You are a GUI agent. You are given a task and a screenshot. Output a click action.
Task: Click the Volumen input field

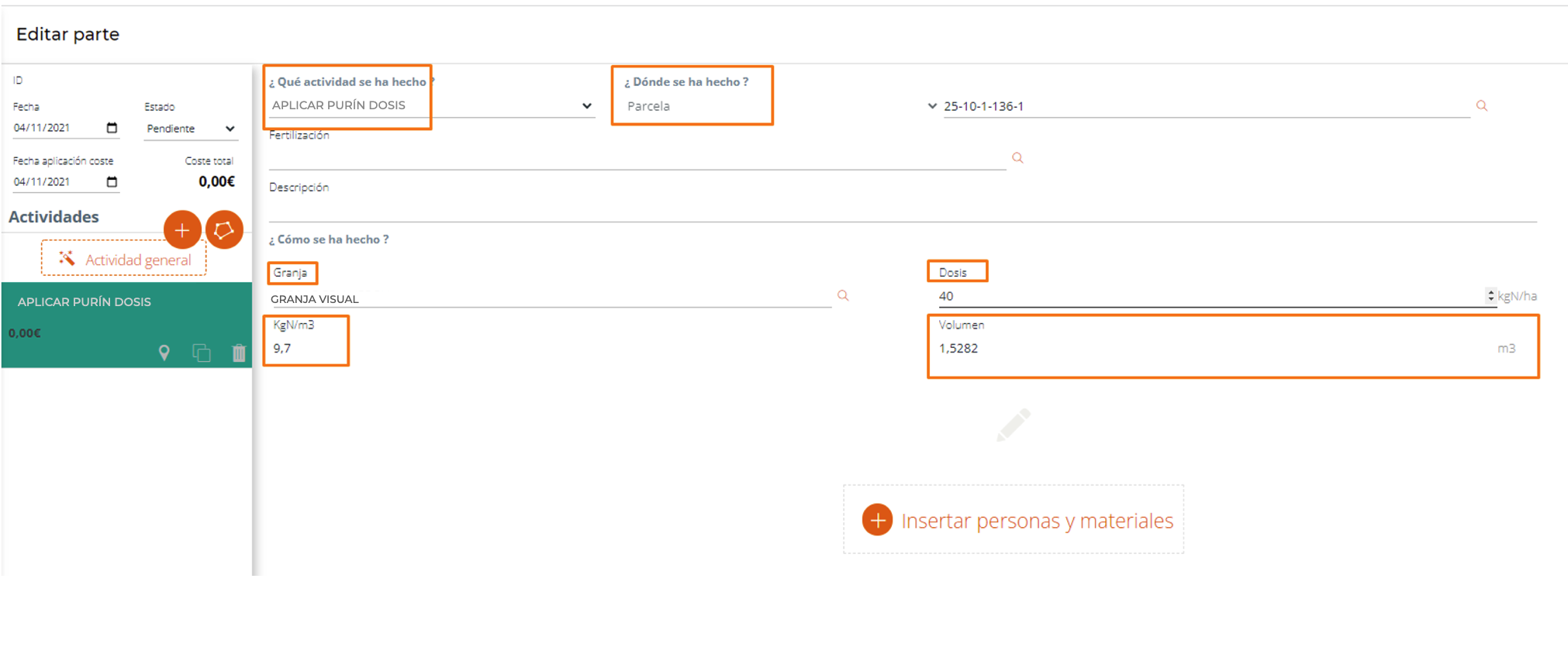(x=1210, y=349)
